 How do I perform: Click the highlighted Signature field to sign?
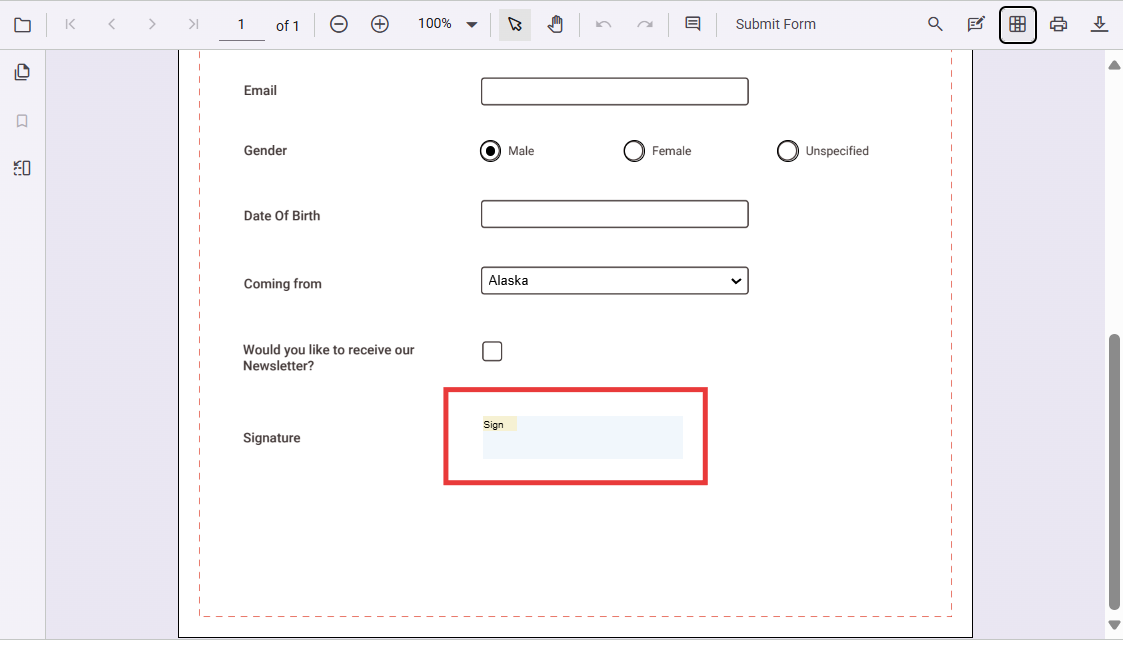(582, 437)
